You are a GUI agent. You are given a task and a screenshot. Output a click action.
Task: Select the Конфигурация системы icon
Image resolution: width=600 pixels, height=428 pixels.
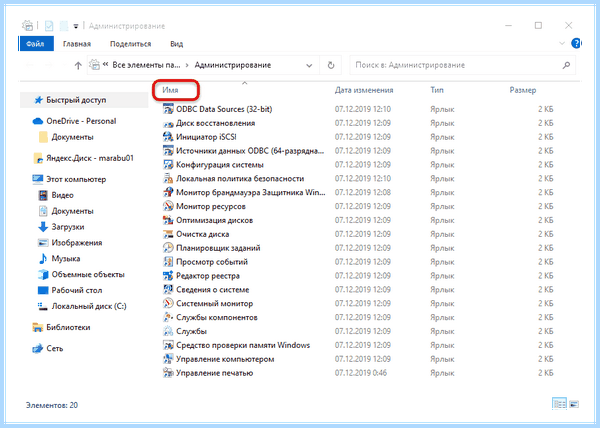[x=168, y=165]
